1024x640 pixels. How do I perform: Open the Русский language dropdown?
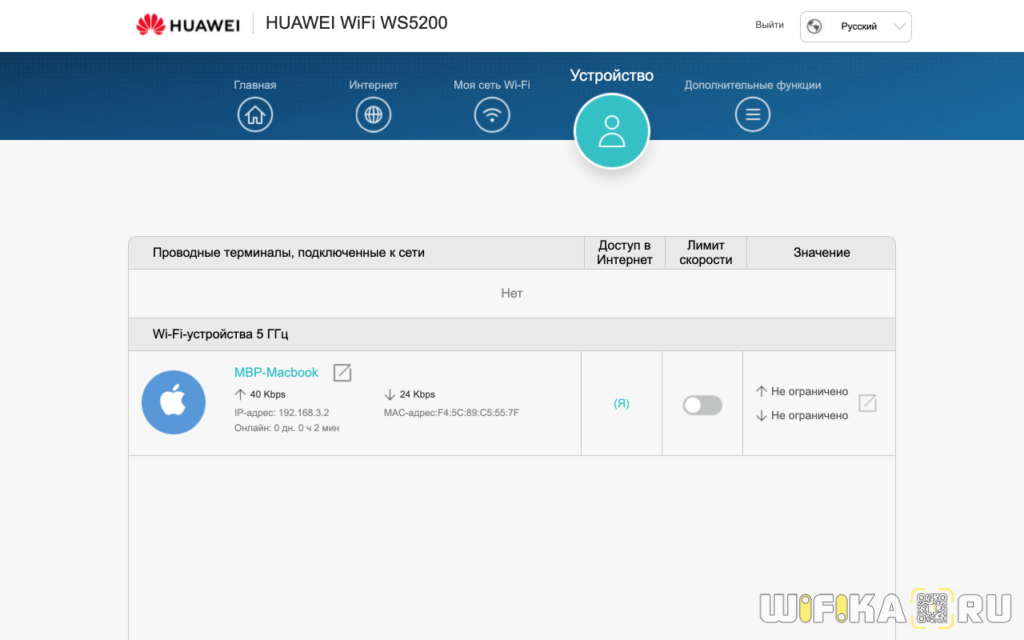[856, 27]
